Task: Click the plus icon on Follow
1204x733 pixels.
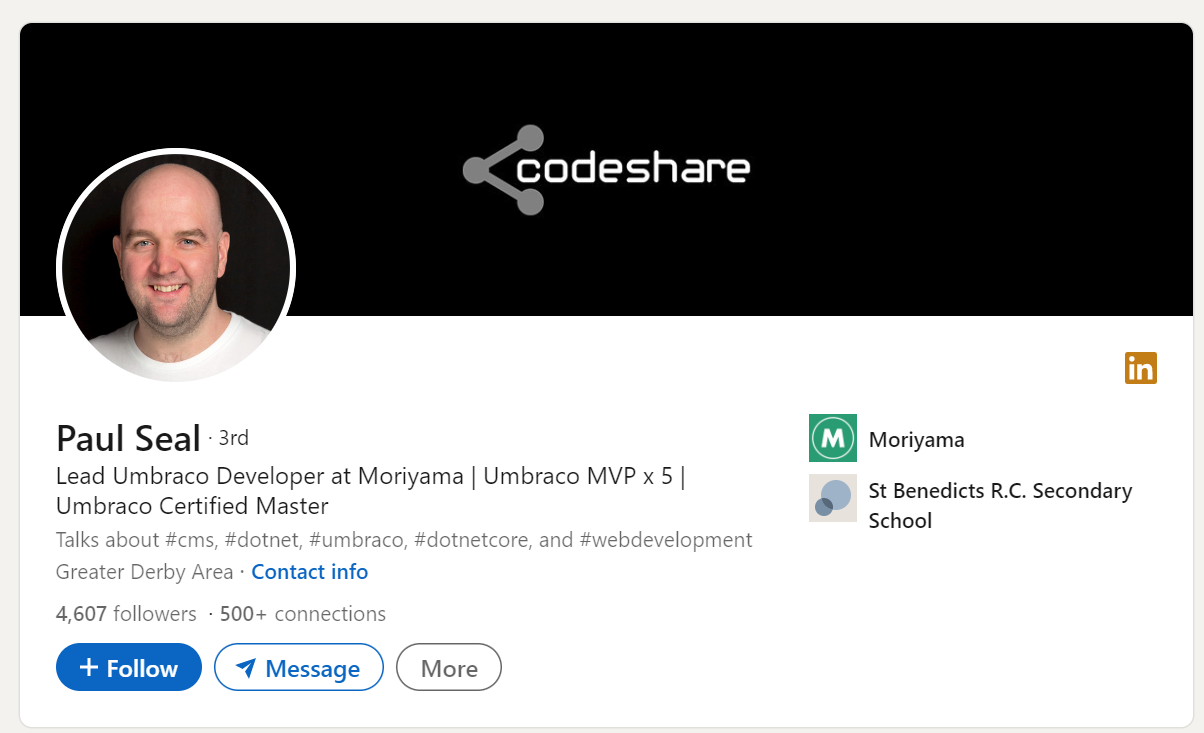Action: coord(88,667)
